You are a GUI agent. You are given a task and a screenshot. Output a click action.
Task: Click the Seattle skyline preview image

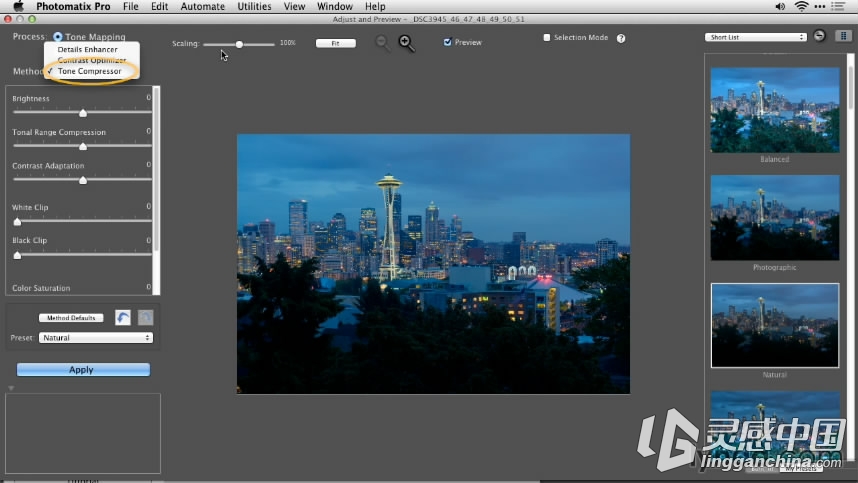point(433,264)
